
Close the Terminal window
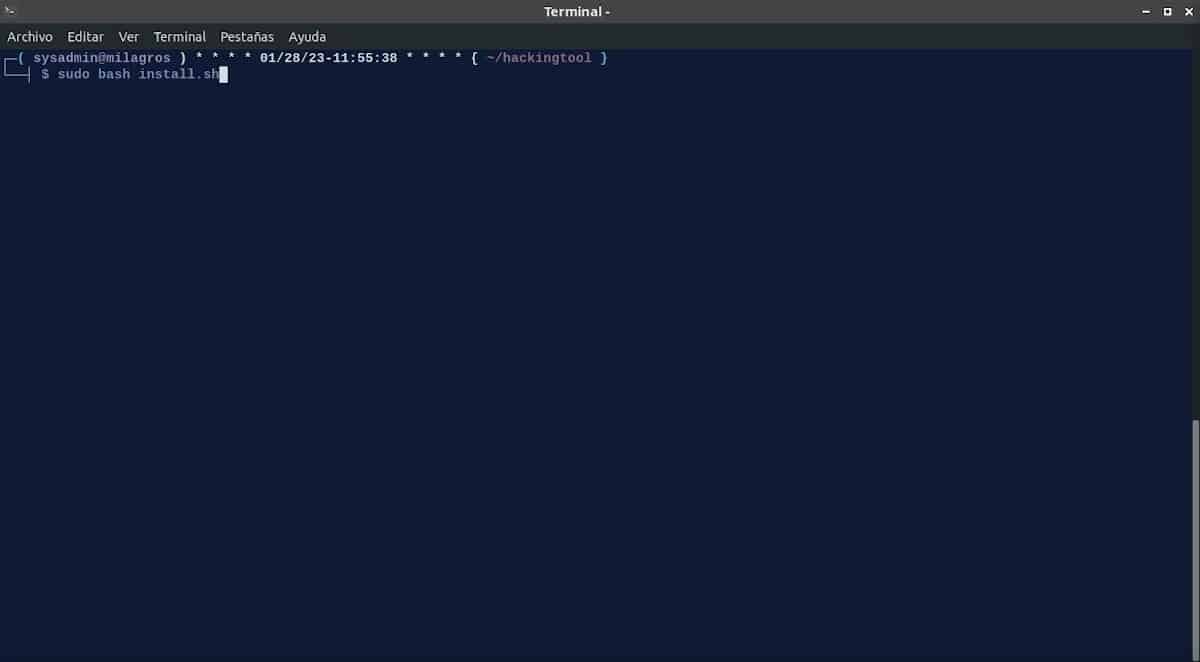1188,11
